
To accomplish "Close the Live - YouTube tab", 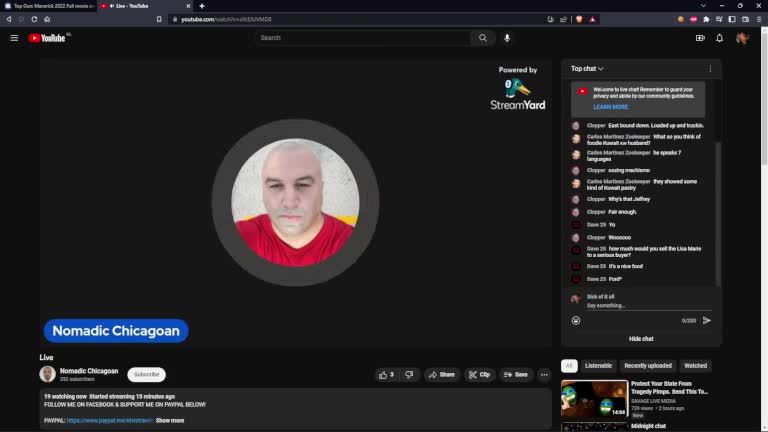I will pyautogui.click(x=188, y=6).
